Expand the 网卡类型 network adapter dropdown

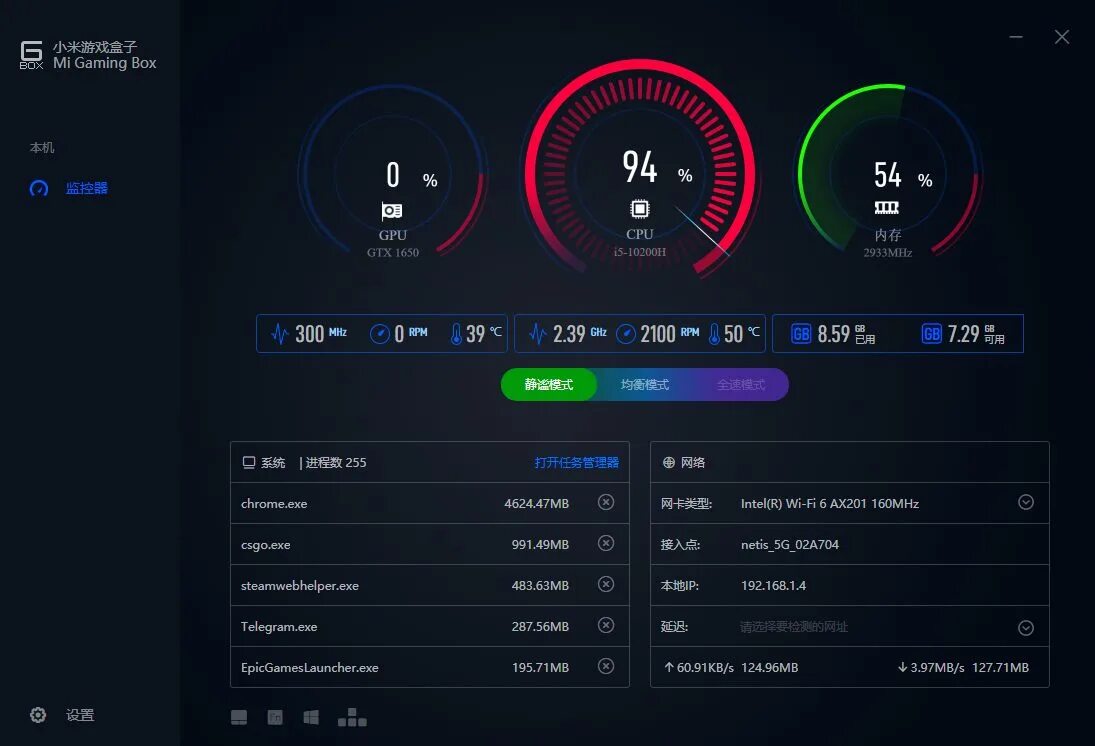1026,502
